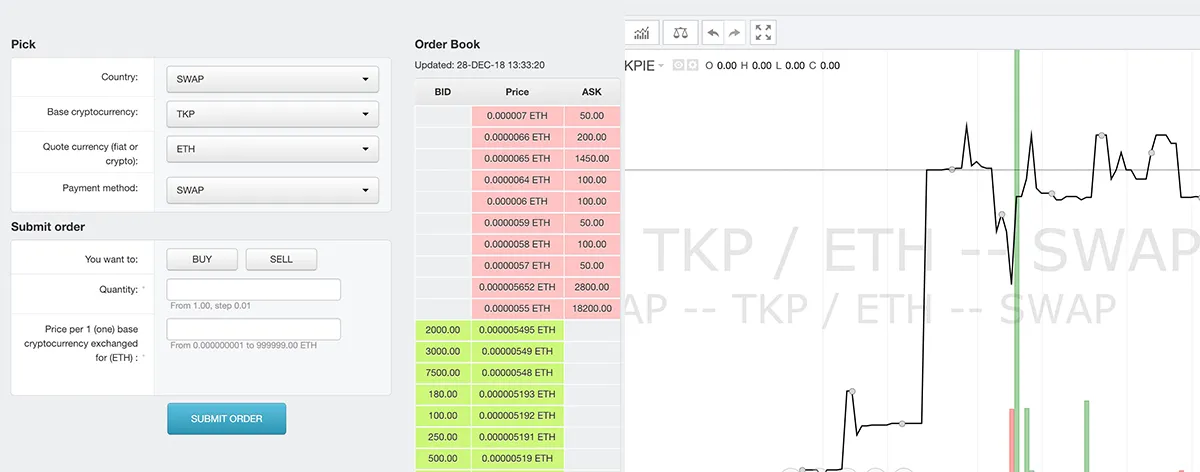Select ask price 0.0000057 ETH
The image size is (1200, 472).
click(517, 265)
